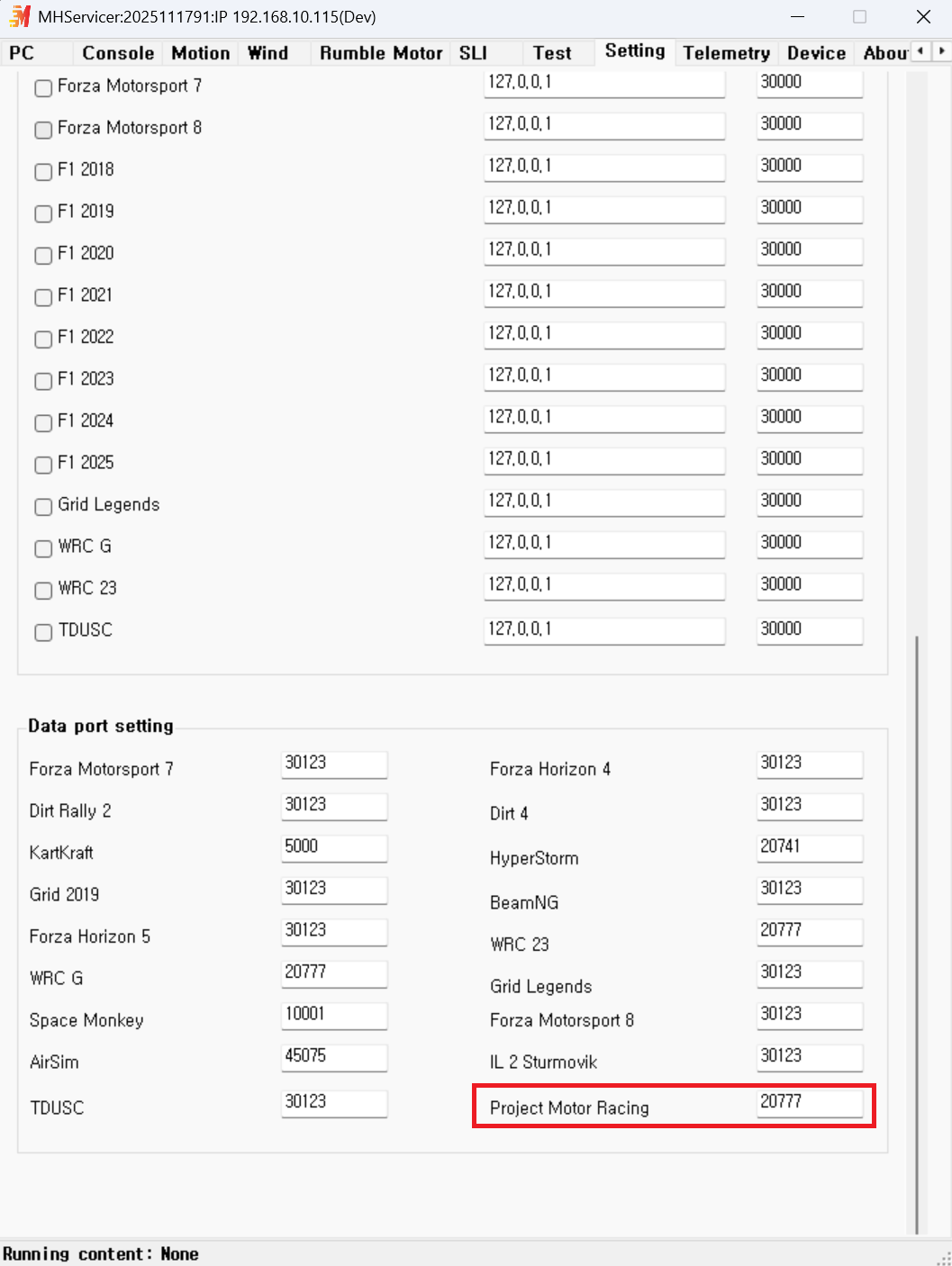Enable the TDUSC checkbox
The width and height of the screenshot is (952, 1266).
pos(43,632)
